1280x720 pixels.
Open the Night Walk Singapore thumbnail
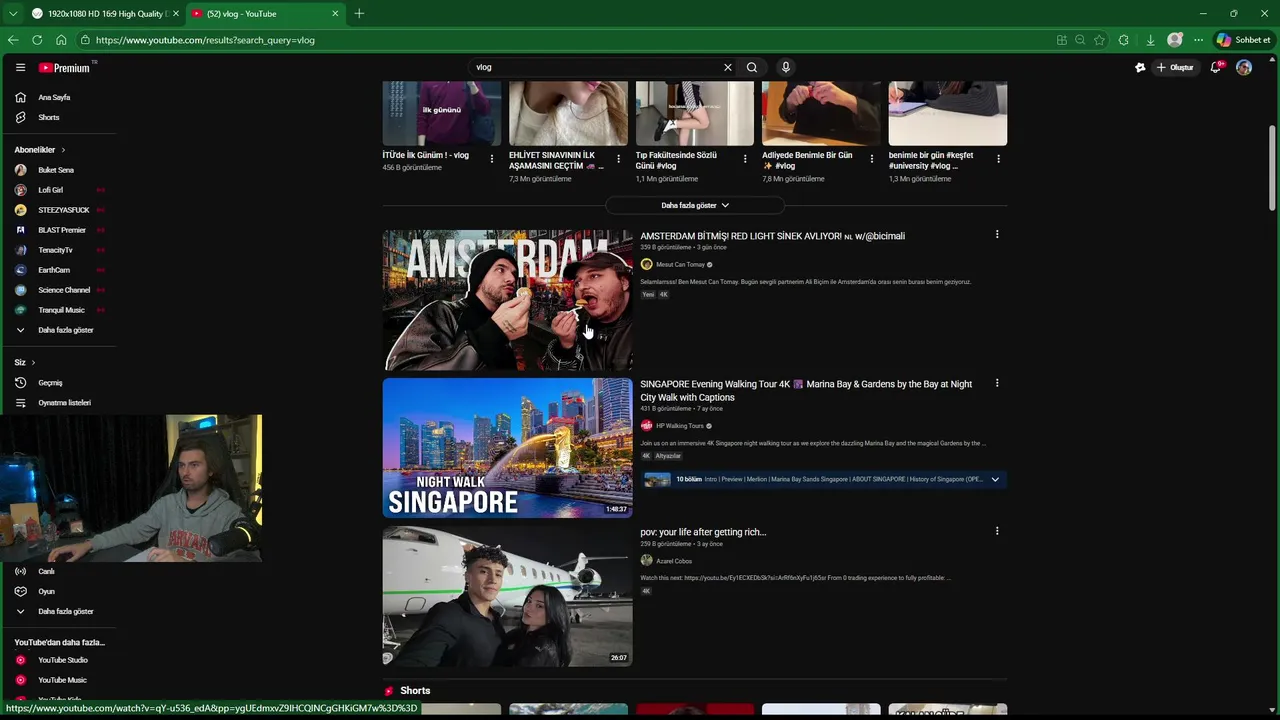pos(507,448)
